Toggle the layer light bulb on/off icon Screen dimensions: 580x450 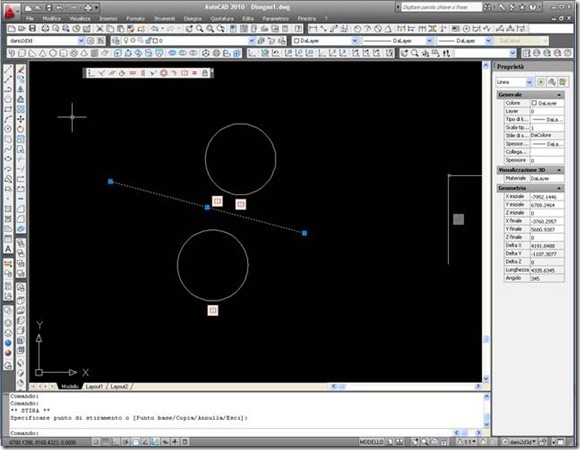coord(126,40)
